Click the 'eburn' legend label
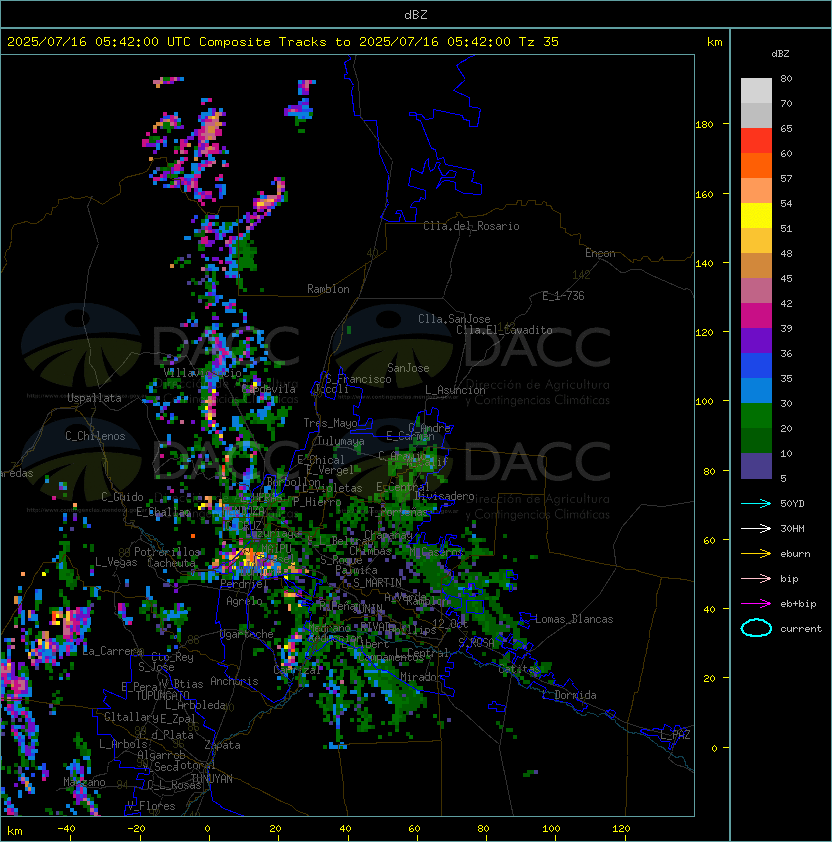The image size is (832, 842). (x=795, y=554)
